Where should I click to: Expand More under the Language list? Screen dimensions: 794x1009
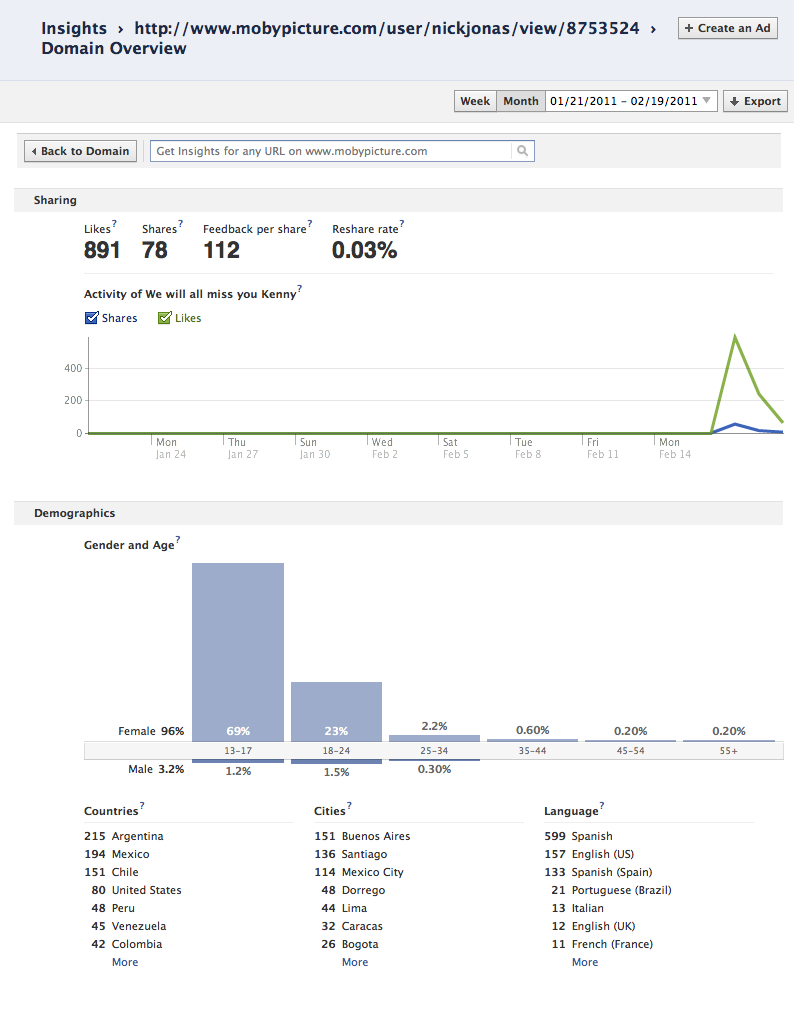tap(585, 962)
